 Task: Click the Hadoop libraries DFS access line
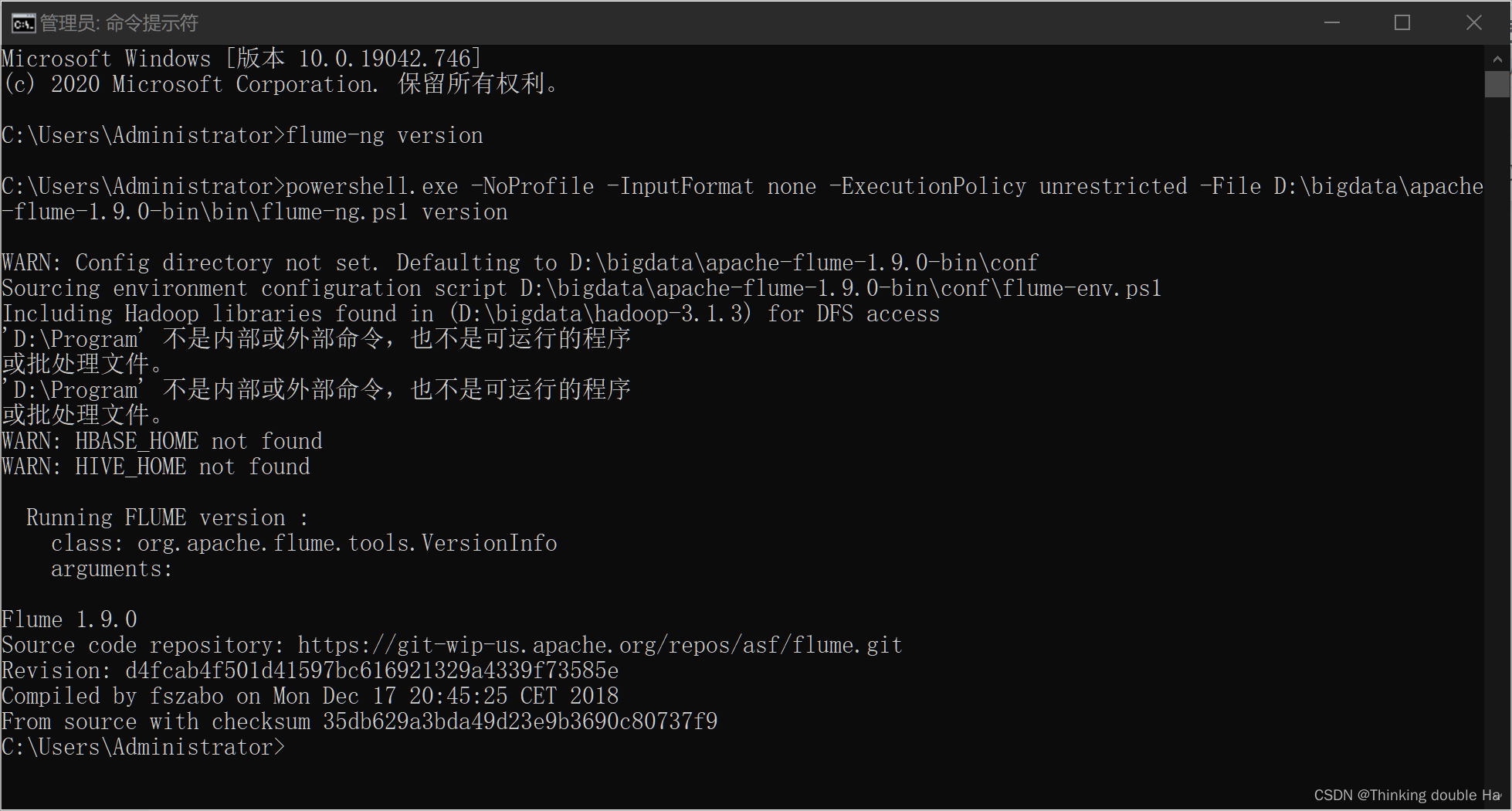pos(470,313)
